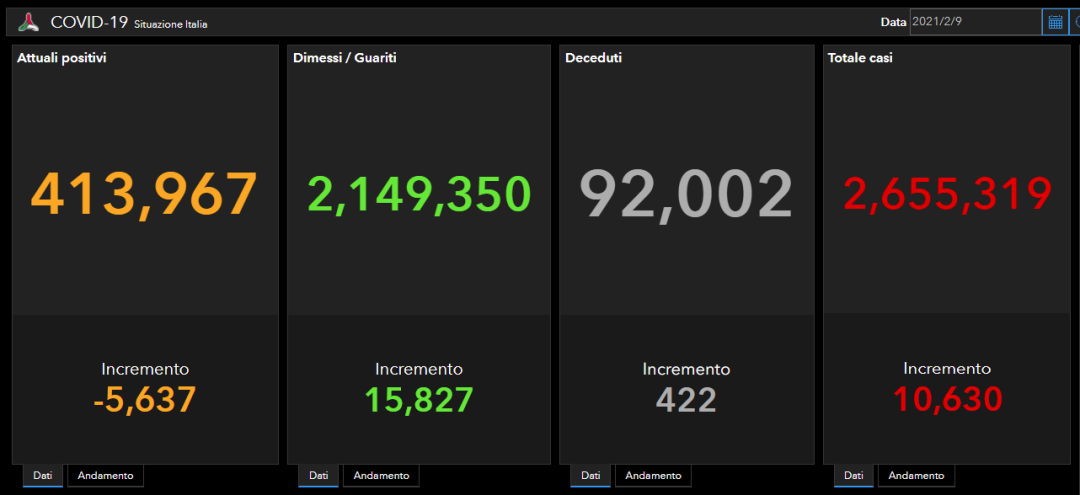1080x495 pixels.
Task: Click the Situazione Italia subtitle
Action: coord(171,25)
